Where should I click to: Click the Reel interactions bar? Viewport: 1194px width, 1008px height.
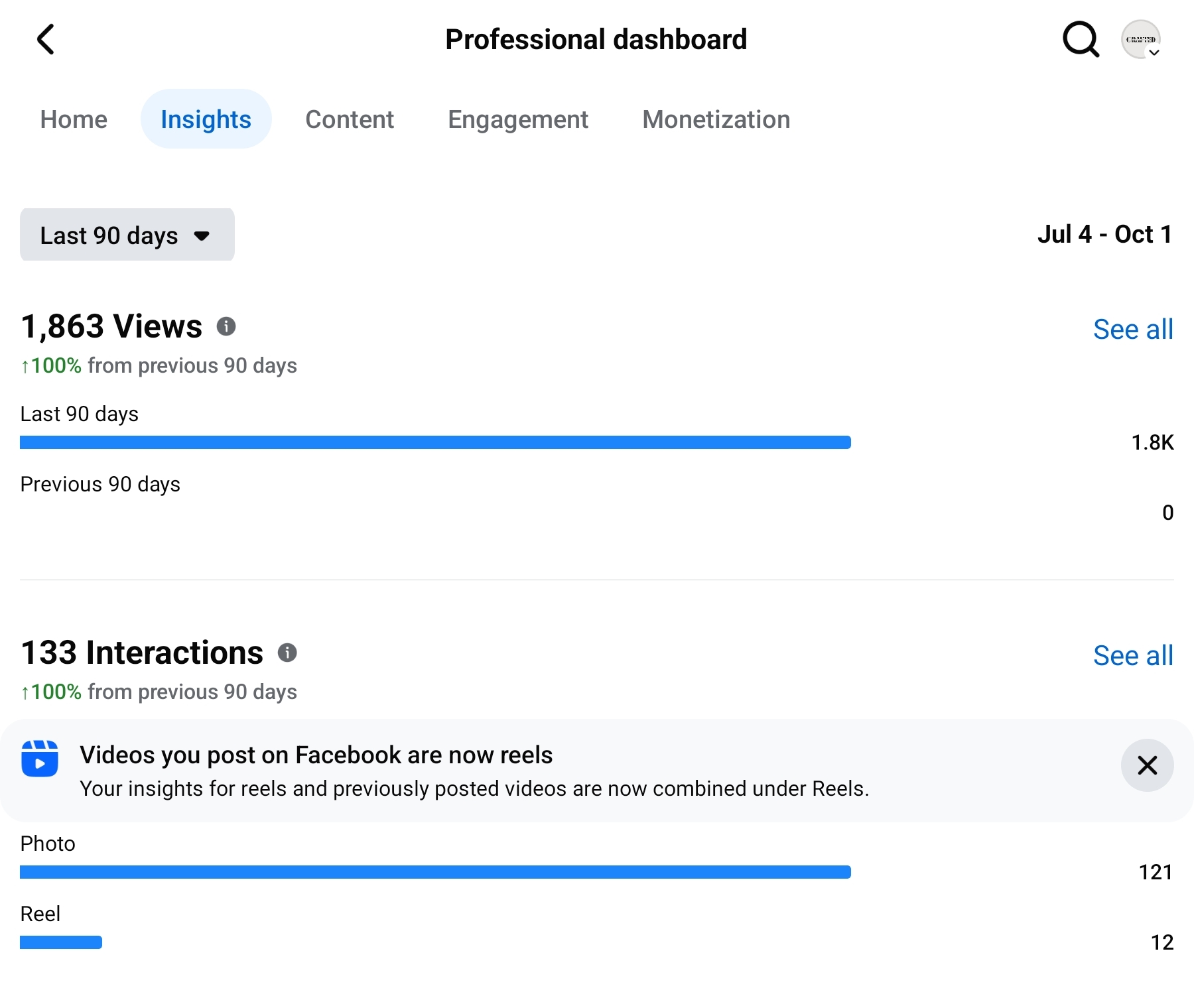[x=61, y=942]
